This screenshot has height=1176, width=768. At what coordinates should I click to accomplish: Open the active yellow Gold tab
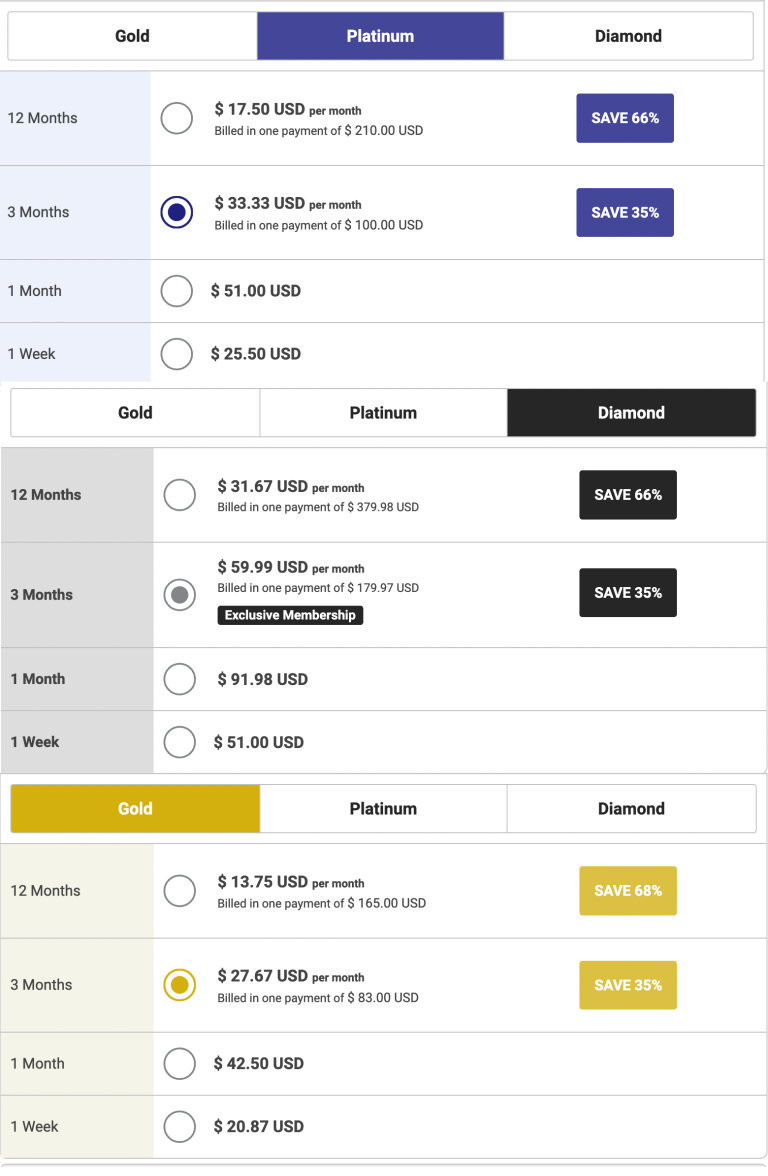click(135, 808)
